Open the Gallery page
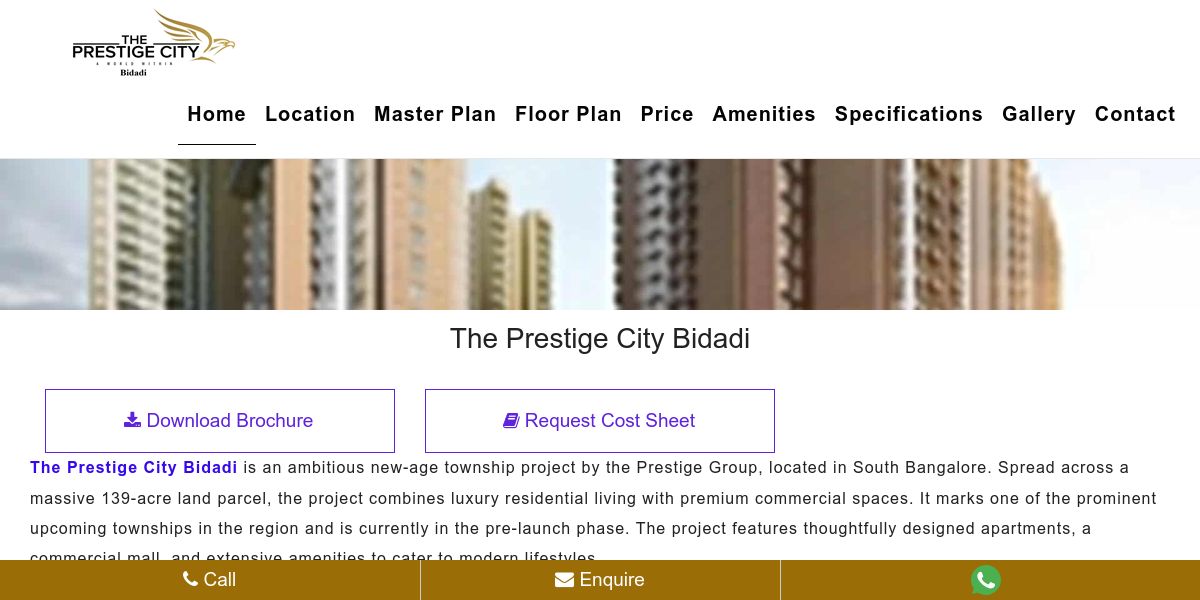This screenshot has width=1200, height=600. tap(1039, 114)
